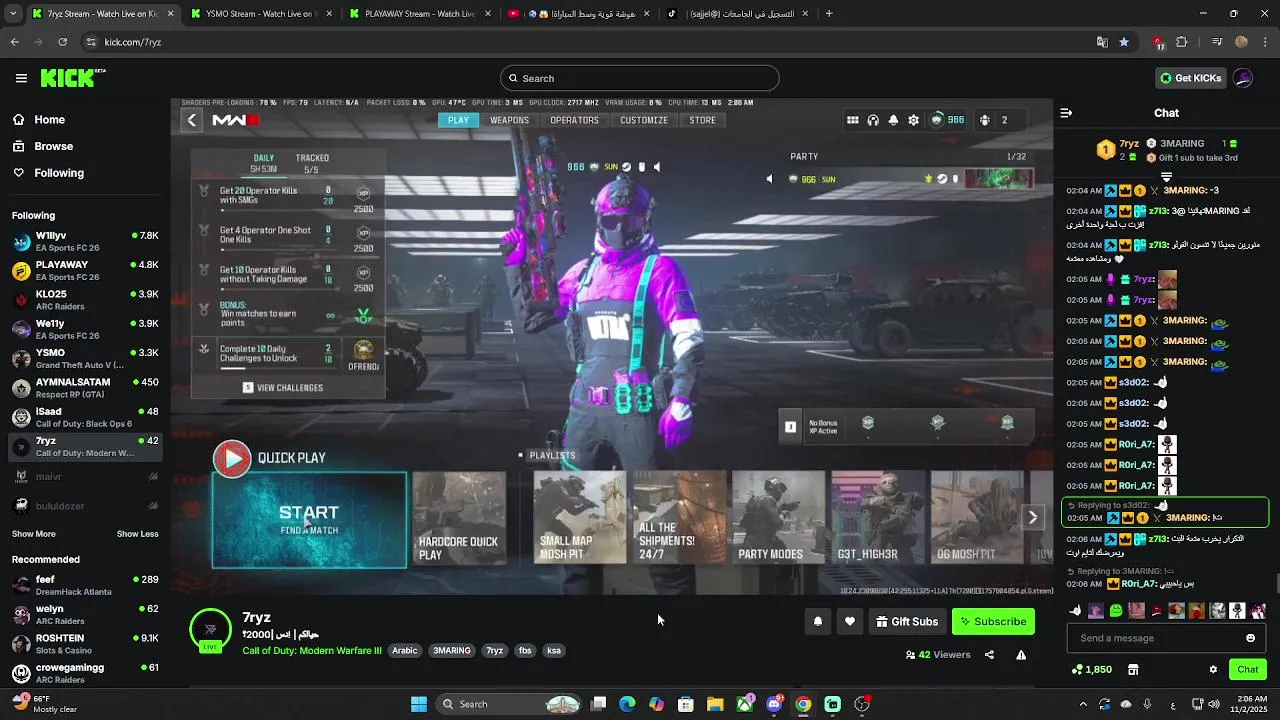Go back in browser
Image resolution: width=1280 pixels, height=720 pixels.
14,42
